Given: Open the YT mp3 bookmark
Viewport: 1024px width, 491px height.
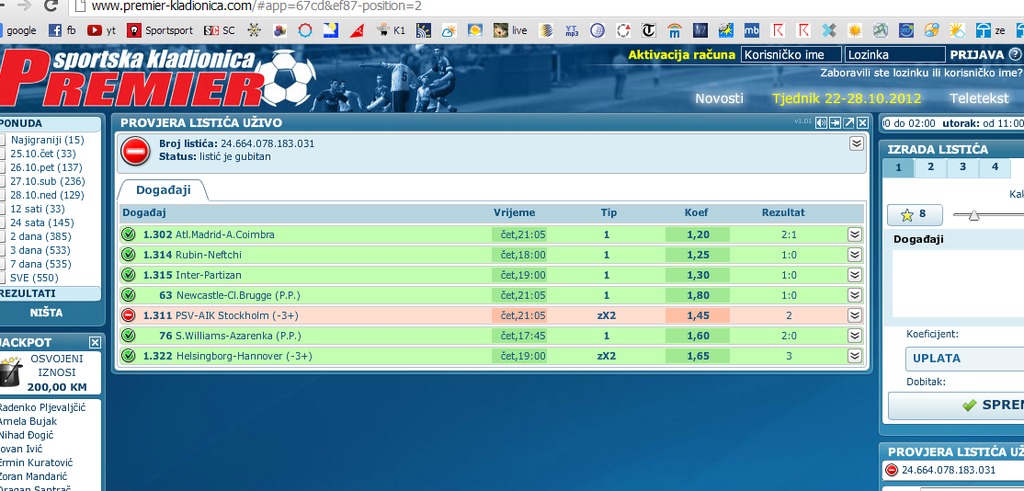Looking at the screenshot, I should pos(571,30).
